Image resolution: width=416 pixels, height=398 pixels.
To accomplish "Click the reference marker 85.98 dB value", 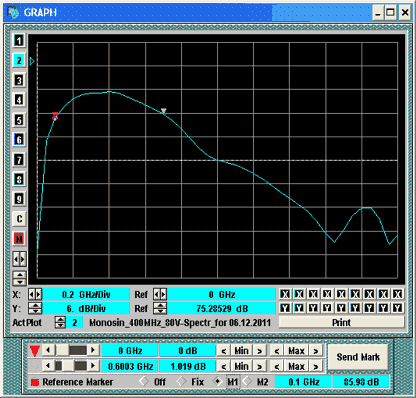I will 361,382.
